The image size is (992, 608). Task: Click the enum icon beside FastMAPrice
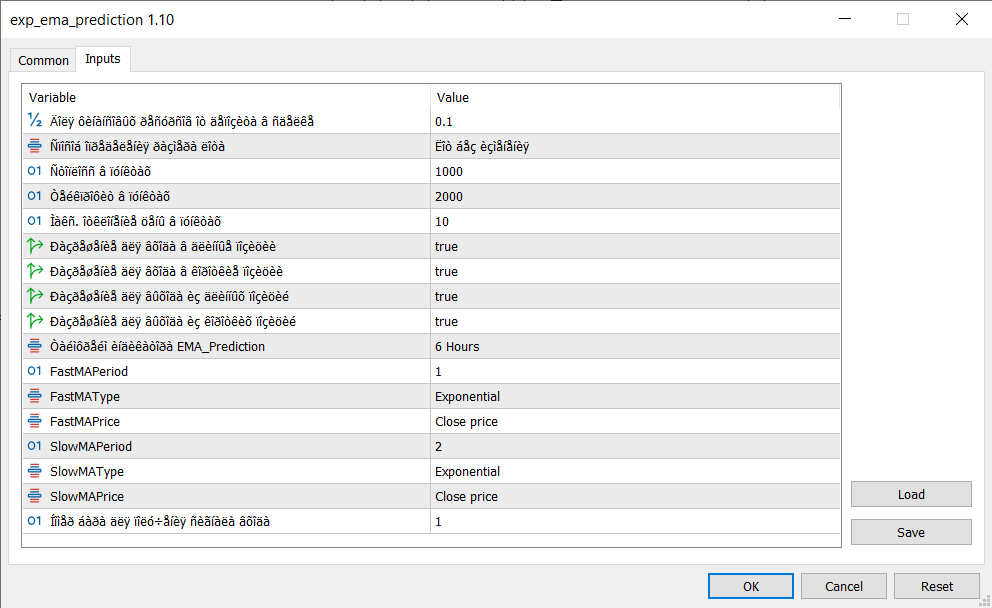35,421
